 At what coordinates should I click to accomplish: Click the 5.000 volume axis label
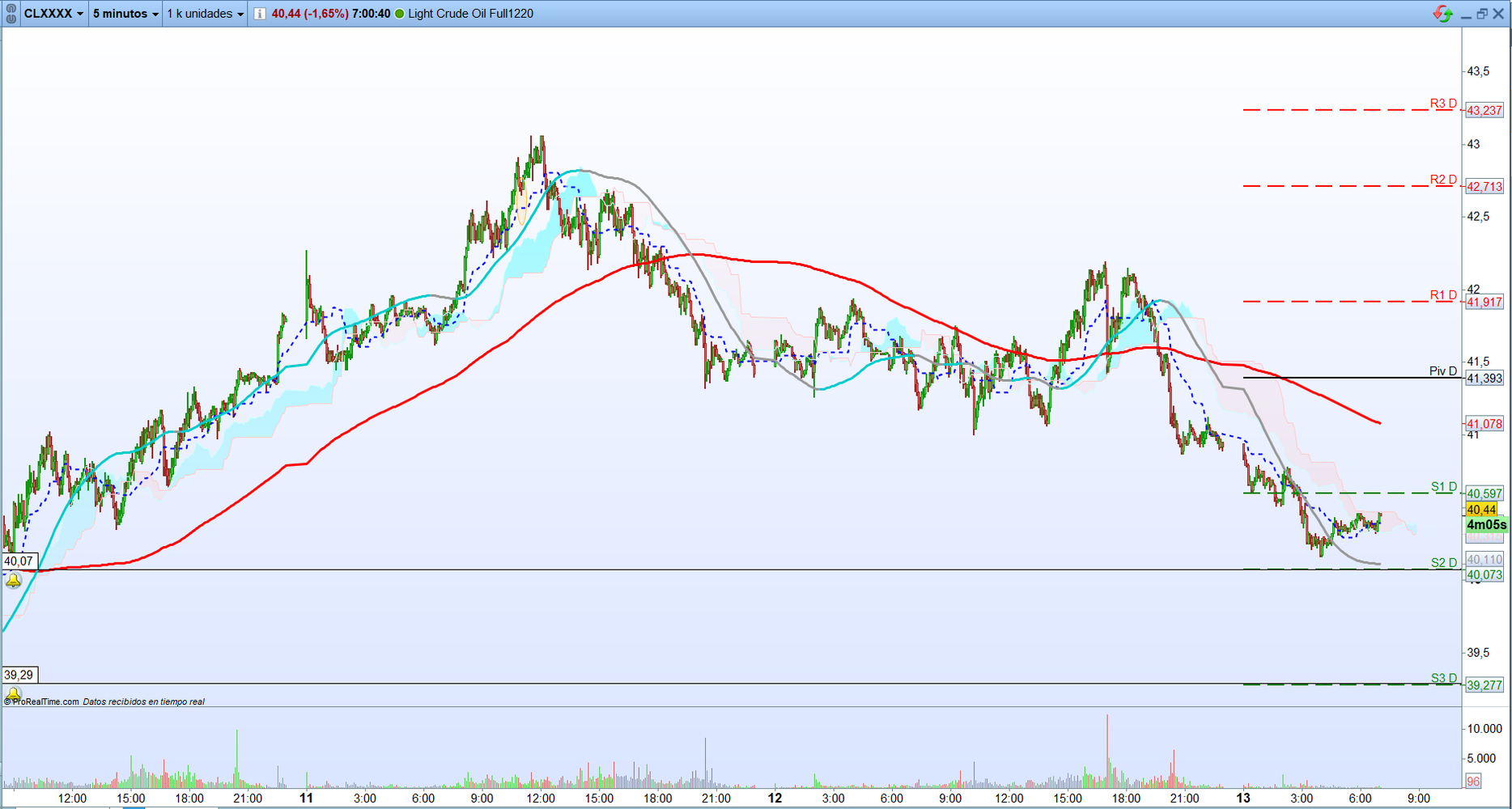point(1481,758)
